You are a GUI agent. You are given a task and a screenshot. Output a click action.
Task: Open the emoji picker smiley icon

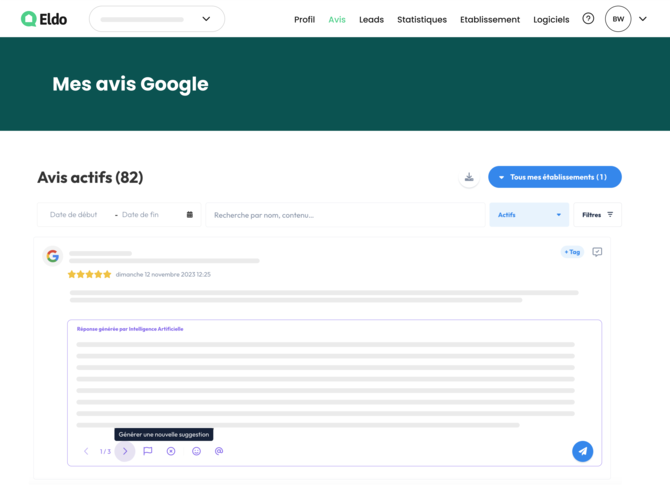[x=196, y=451]
